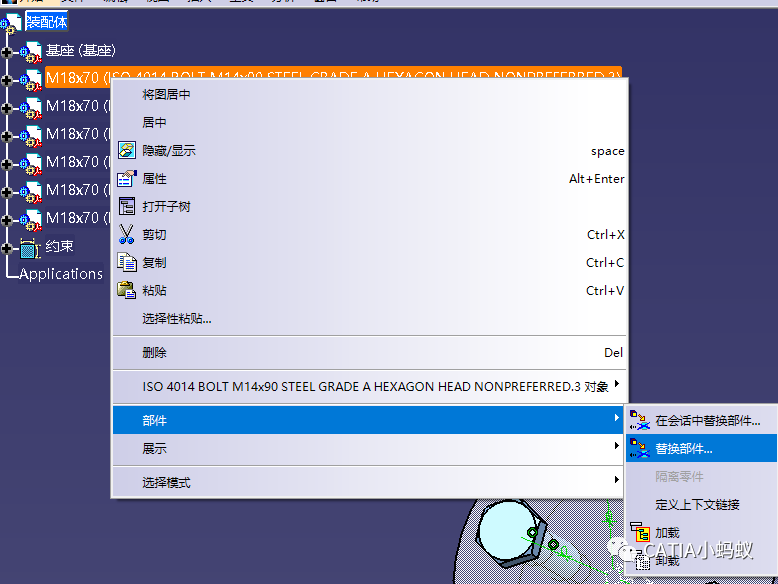Screen dimensions: 778x584
Task: Choose 在会话中替换部件... in submenu
Action: [702, 420]
